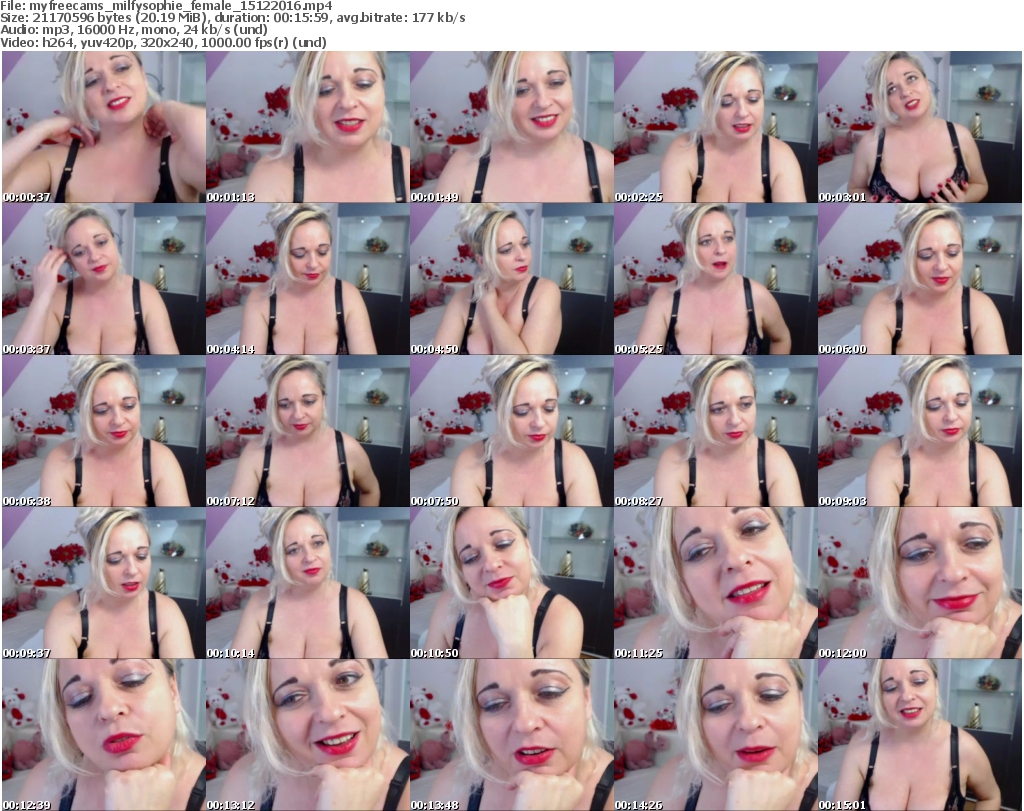The image size is (1024, 811).
Task: Click the thumbnail stamped 00:08:27
Action: 715,431
